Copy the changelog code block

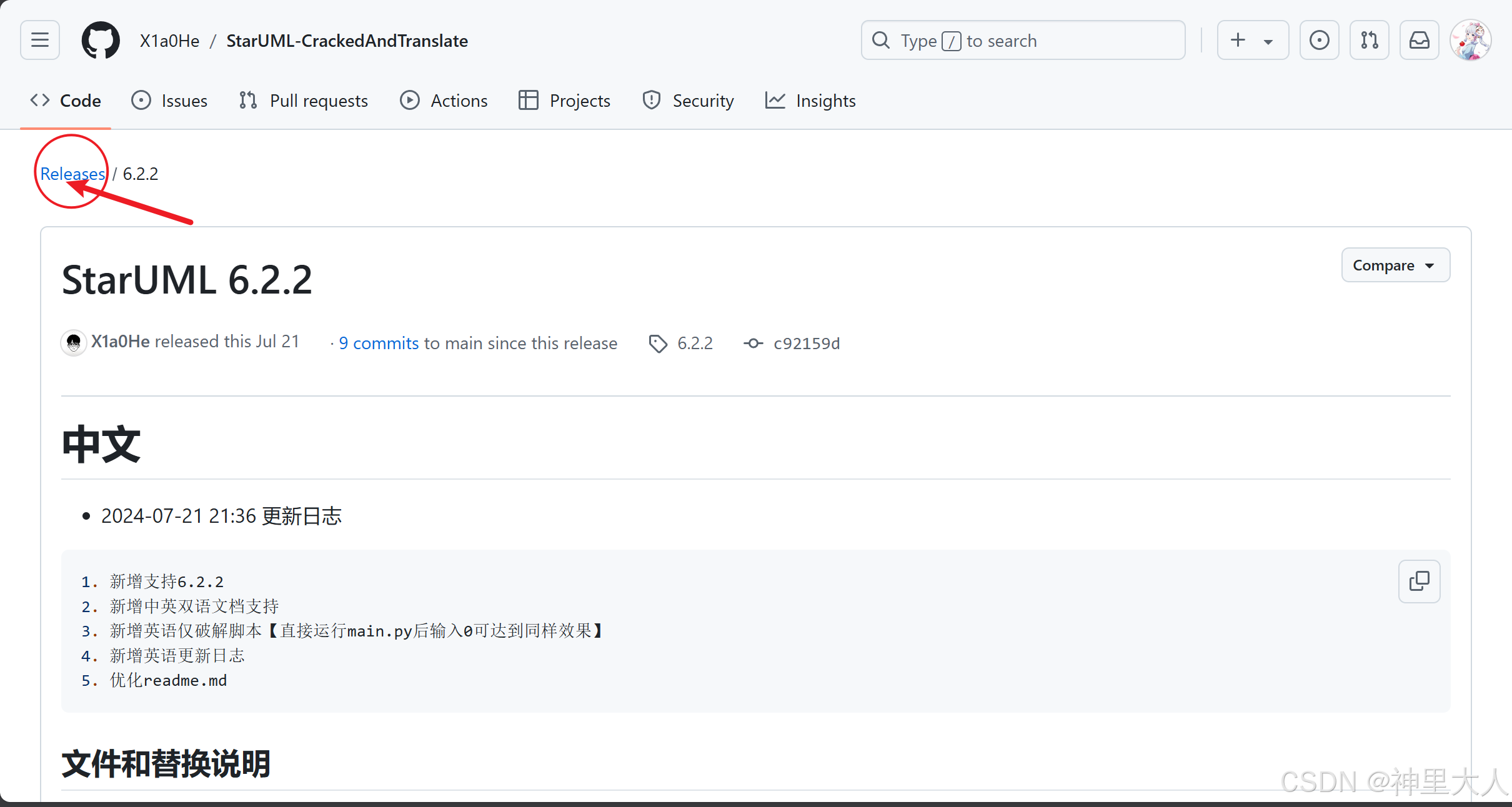pyautogui.click(x=1419, y=582)
